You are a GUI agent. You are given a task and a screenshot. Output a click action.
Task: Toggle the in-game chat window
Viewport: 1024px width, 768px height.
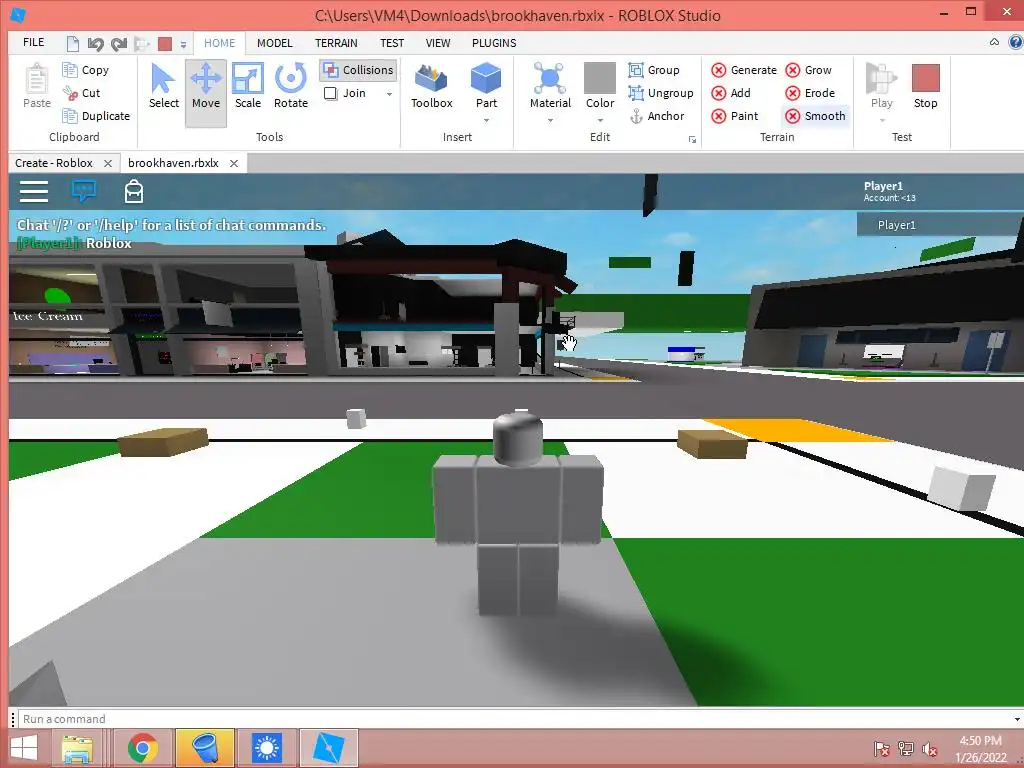pos(84,191)
